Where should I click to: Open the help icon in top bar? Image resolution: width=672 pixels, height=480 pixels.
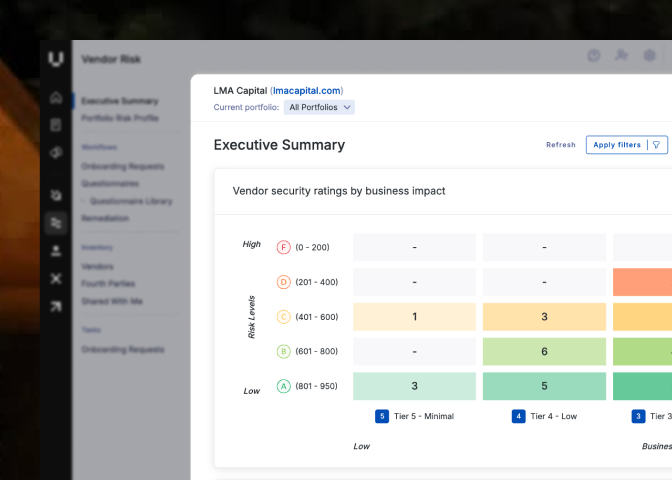594,56
